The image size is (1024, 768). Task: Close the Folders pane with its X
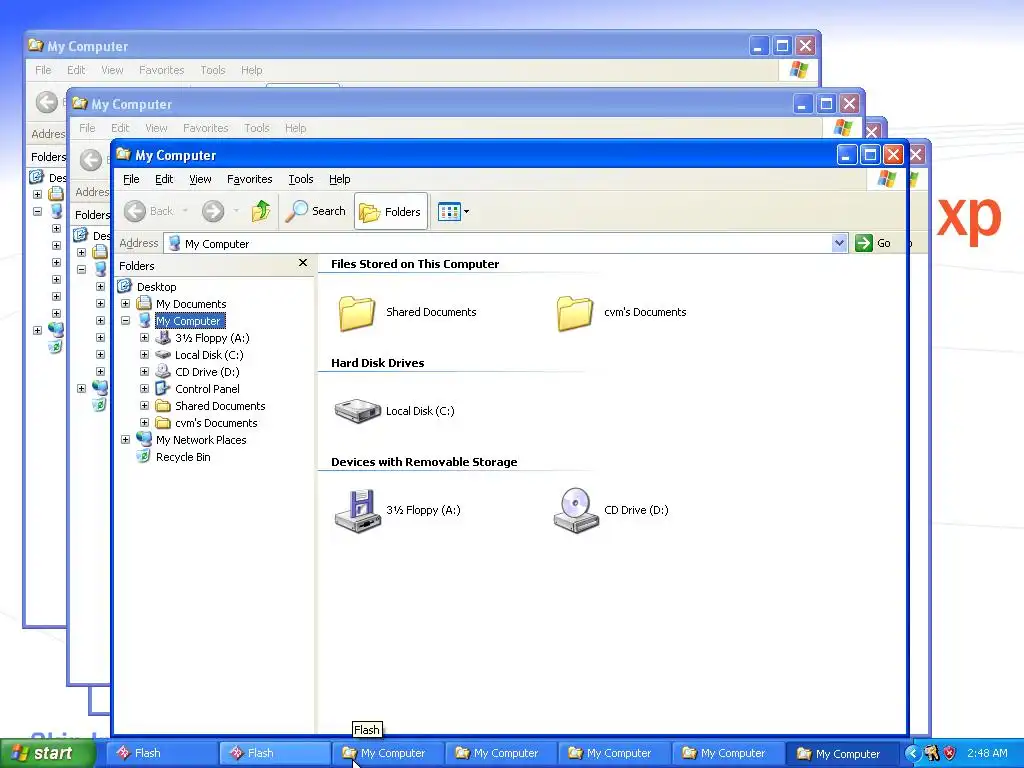[302, 263]
